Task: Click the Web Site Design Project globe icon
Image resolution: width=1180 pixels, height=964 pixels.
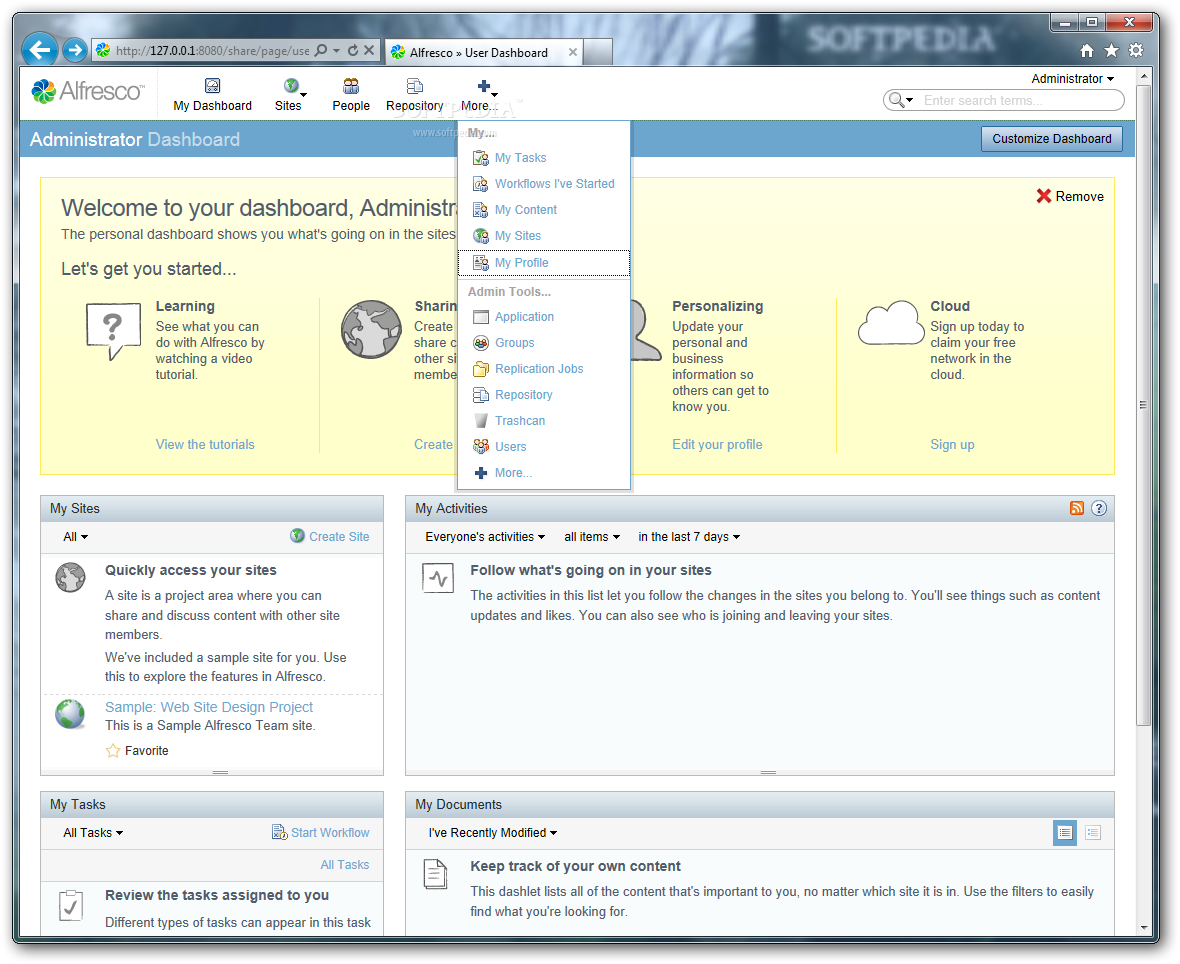Action: [70, 713]
